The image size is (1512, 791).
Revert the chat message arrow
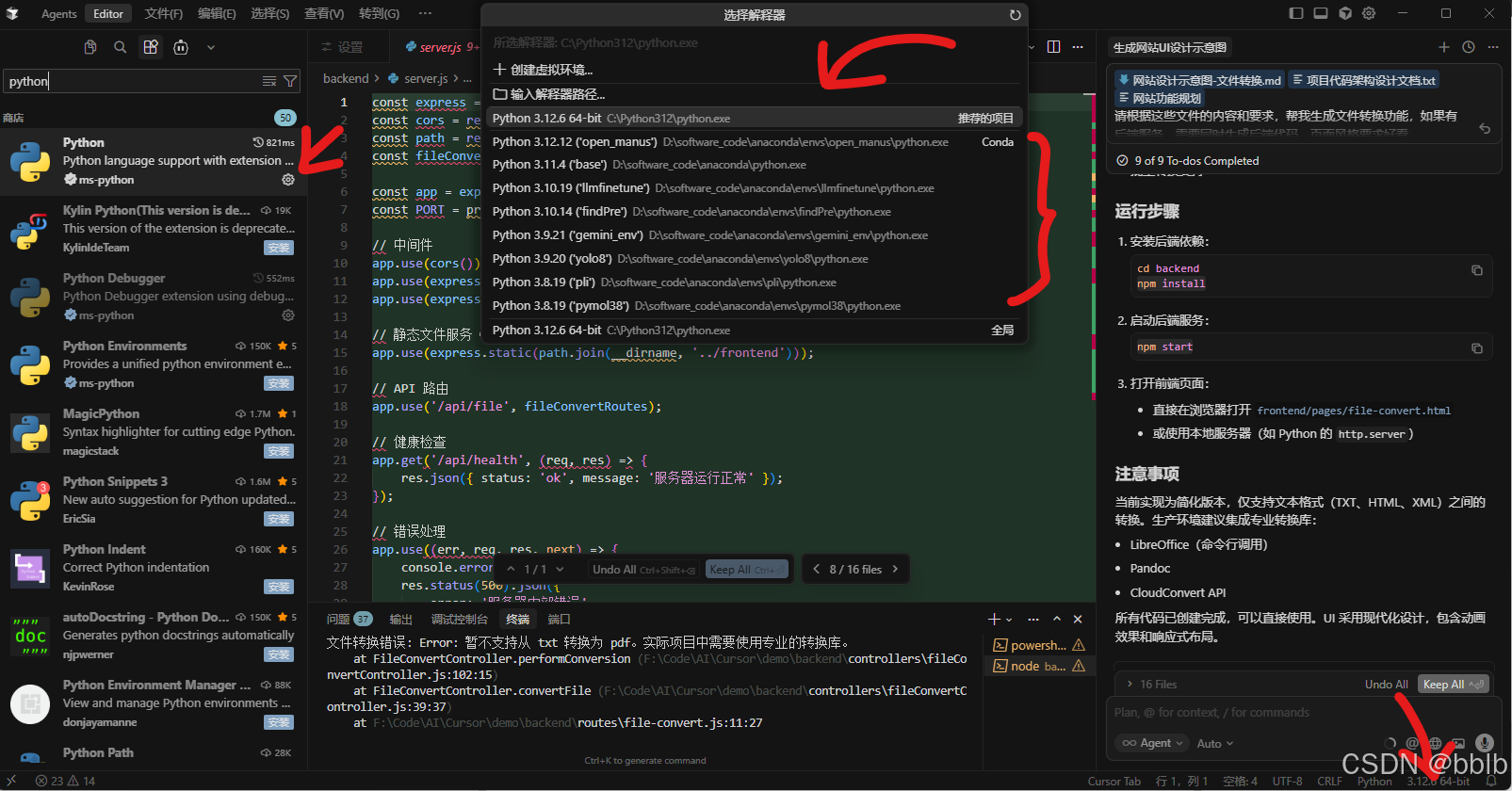1485,129
